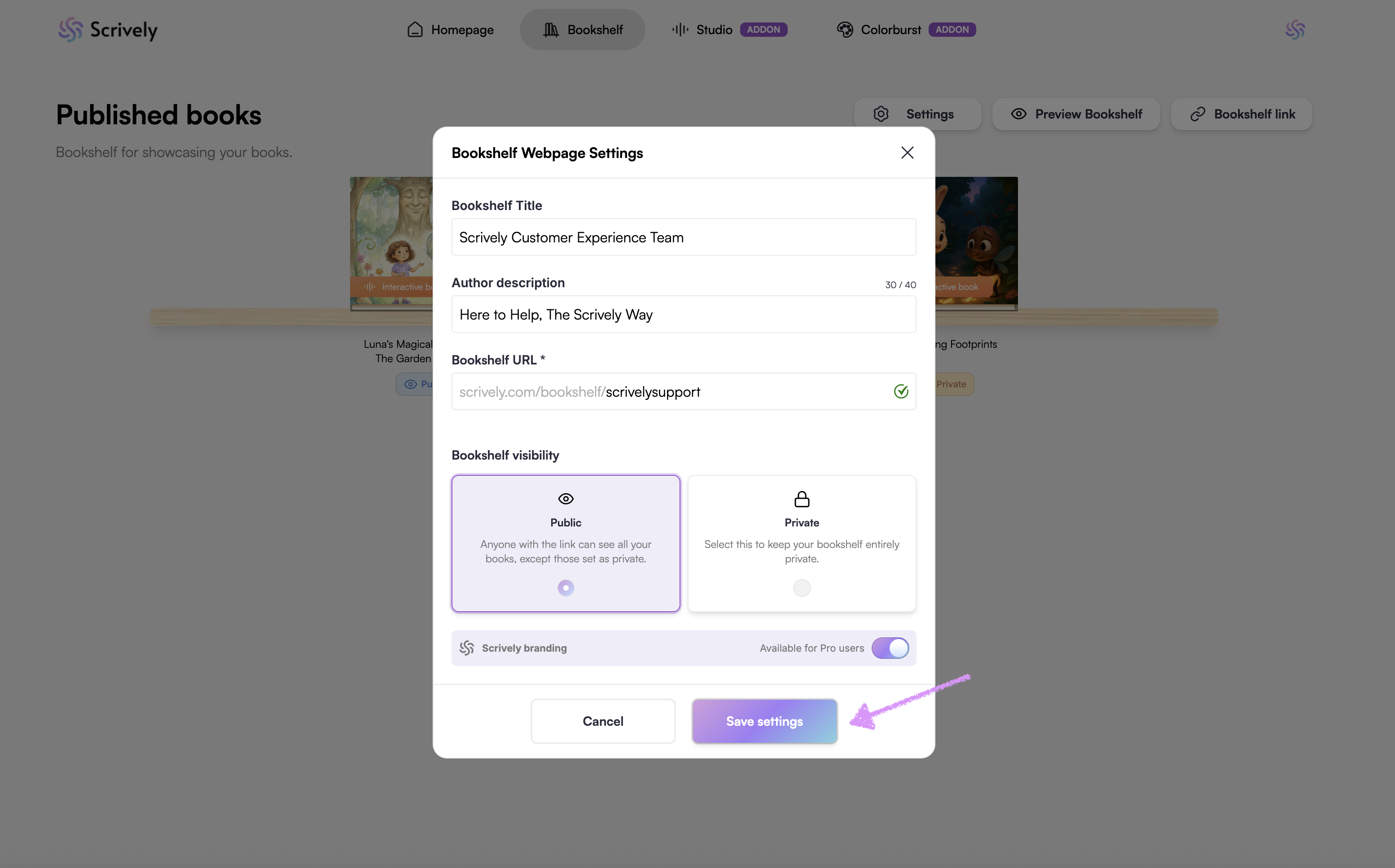Click the profile avatar icon at top right
The image size is (1395, 868).
[1295, 30]
